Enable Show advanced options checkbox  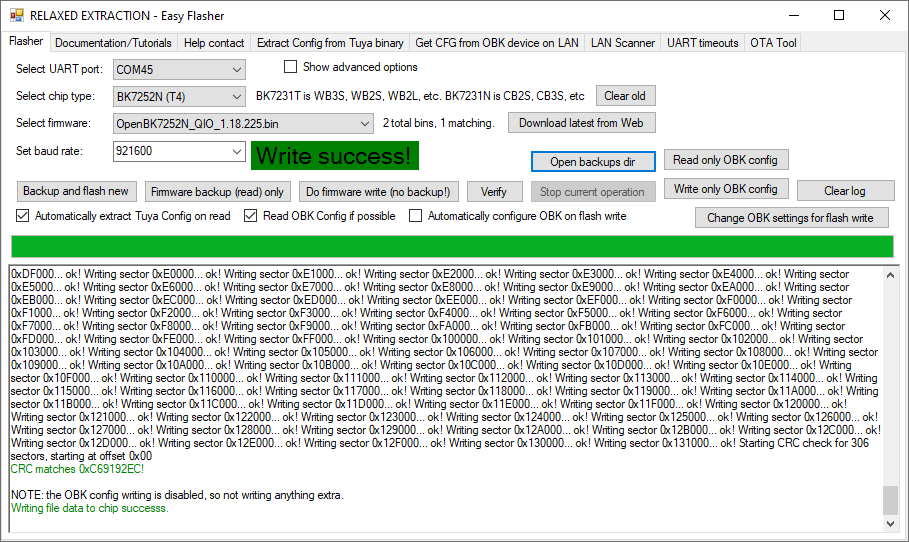pyautogui.click(x=290, y=67)
